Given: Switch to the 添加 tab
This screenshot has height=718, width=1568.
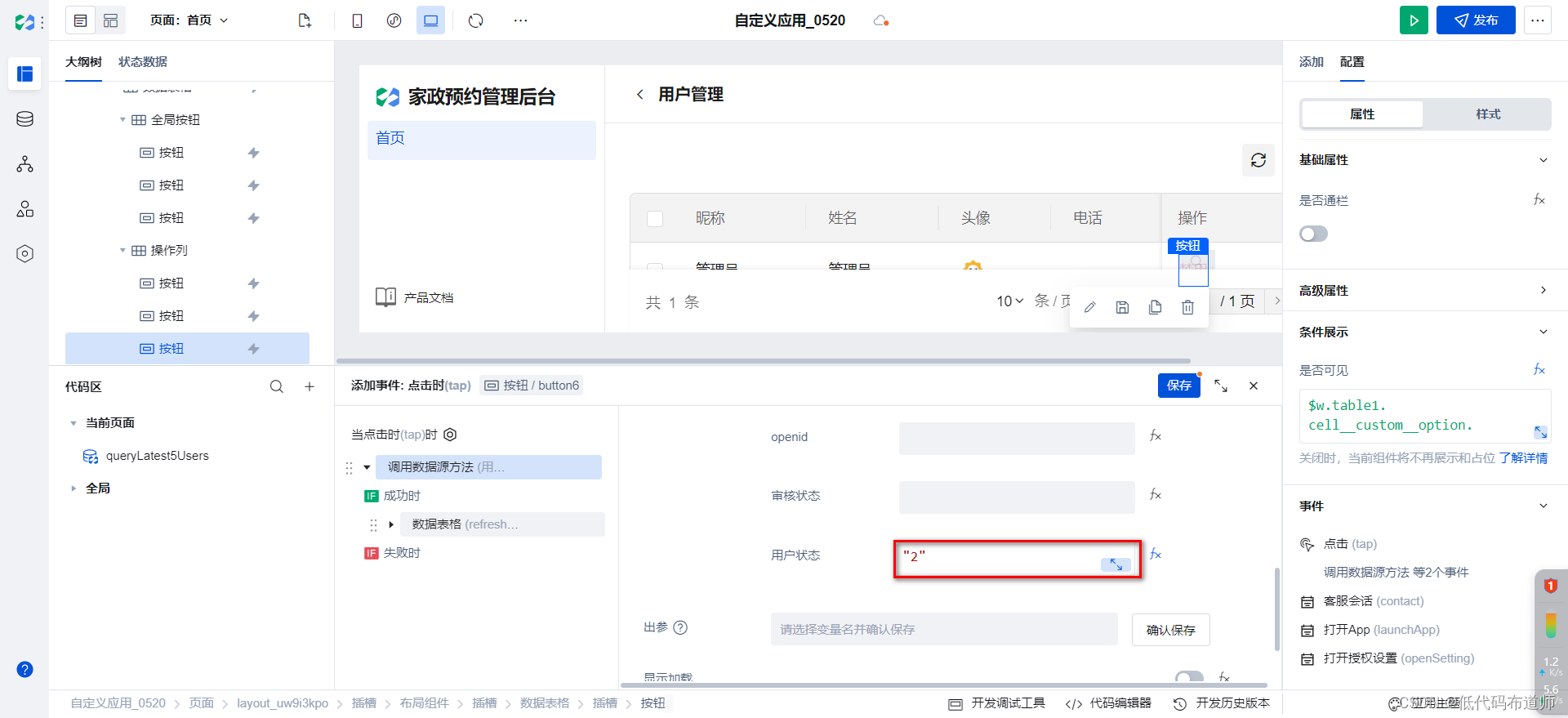Looking at the screenshot, I should [1312, 62].
